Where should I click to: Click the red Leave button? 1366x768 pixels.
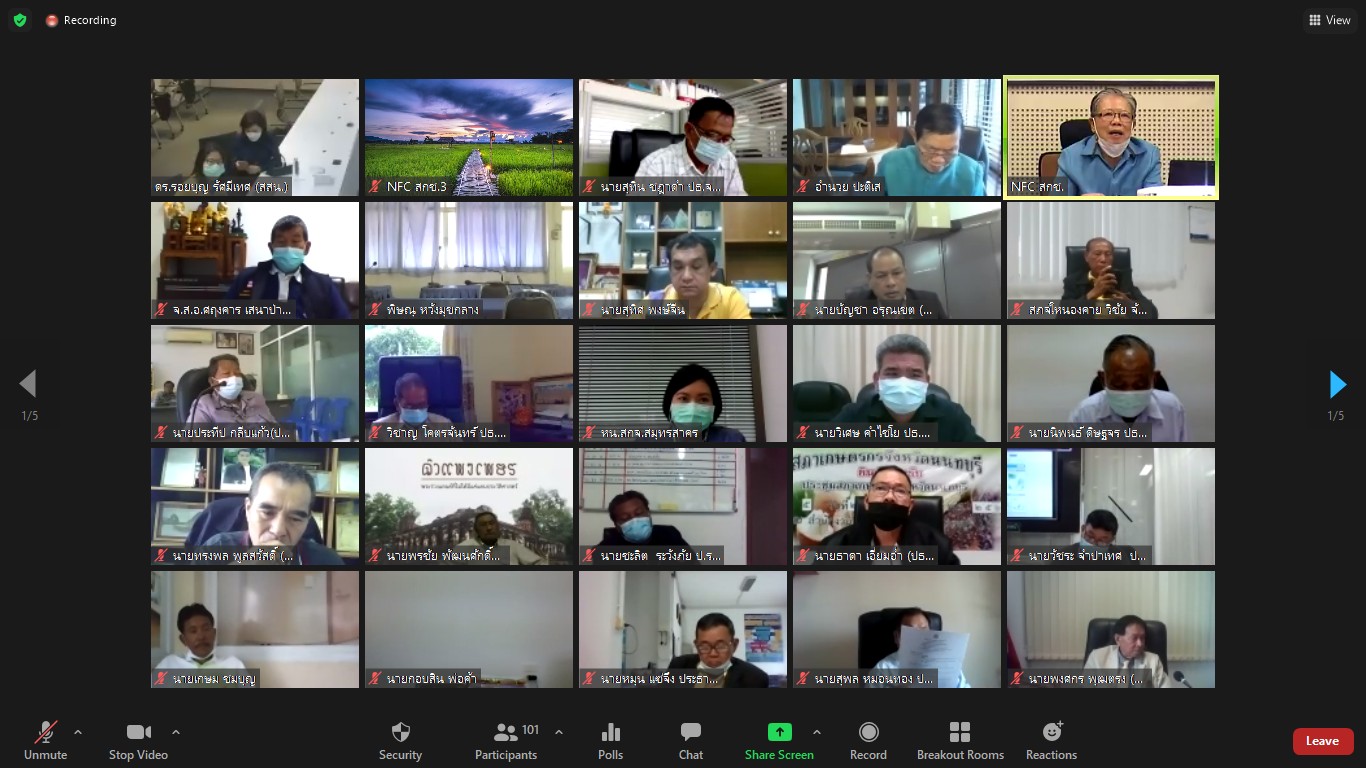coord(1323,741)
